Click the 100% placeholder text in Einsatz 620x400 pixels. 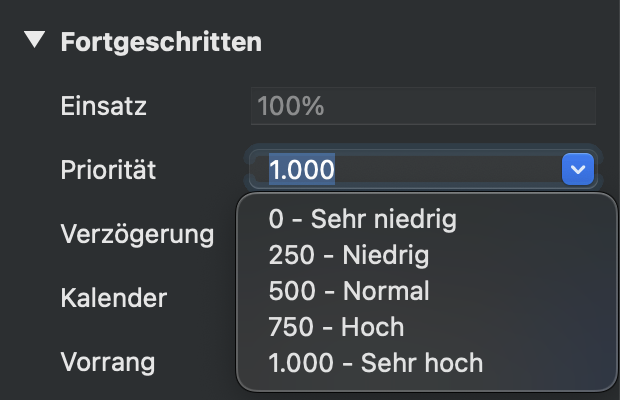pos(290,106)
